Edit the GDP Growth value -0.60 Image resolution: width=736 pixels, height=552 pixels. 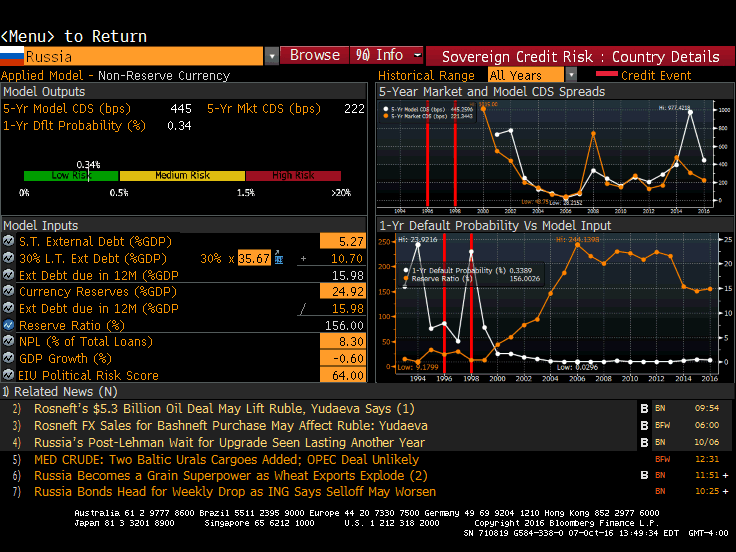[x=343, y=358]
